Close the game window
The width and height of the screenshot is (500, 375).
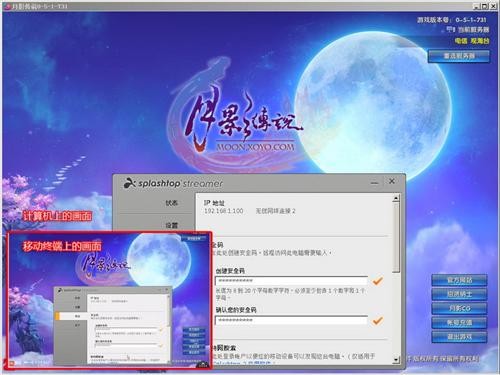tap(493, 6)
